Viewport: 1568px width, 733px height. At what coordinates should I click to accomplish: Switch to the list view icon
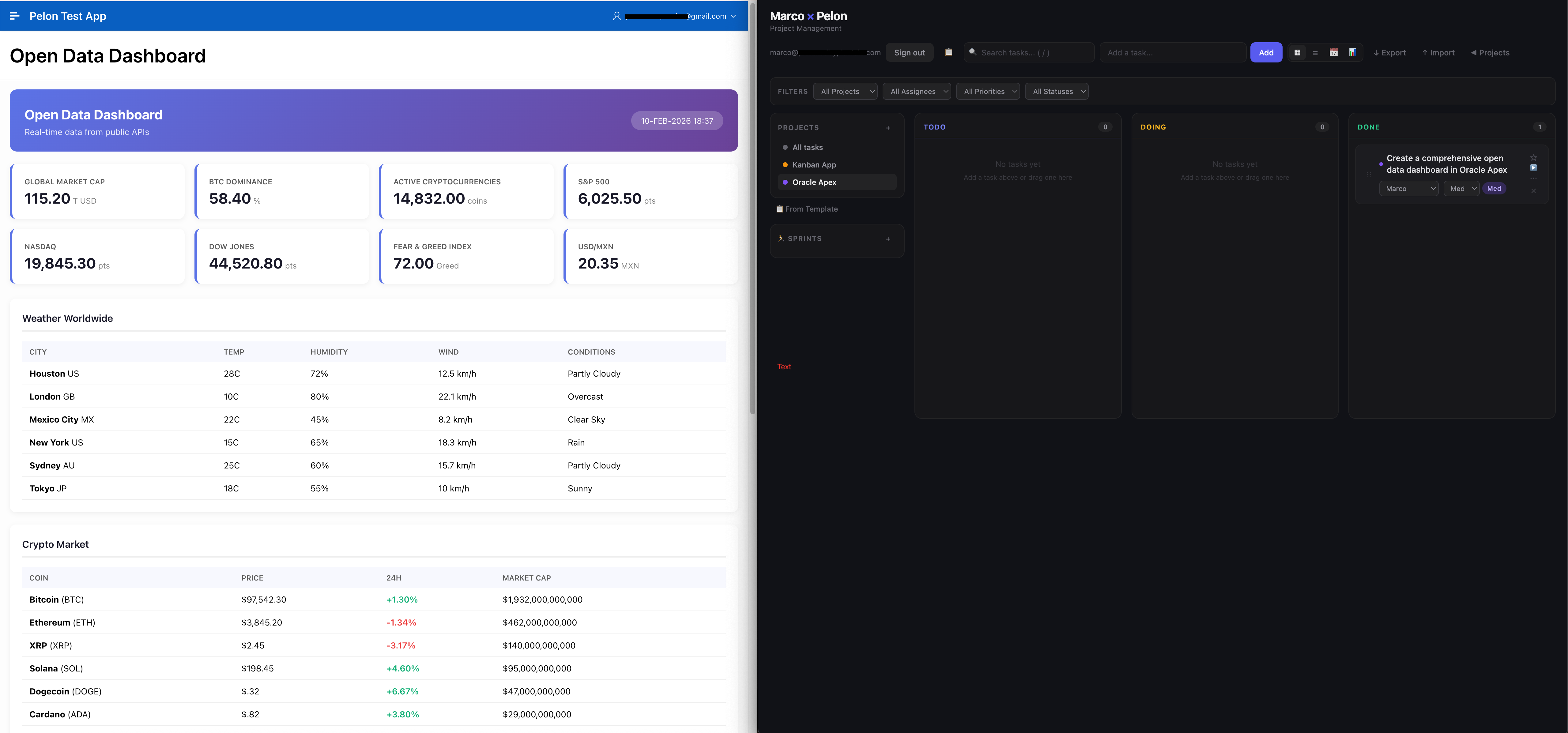tap(1315, 53)
